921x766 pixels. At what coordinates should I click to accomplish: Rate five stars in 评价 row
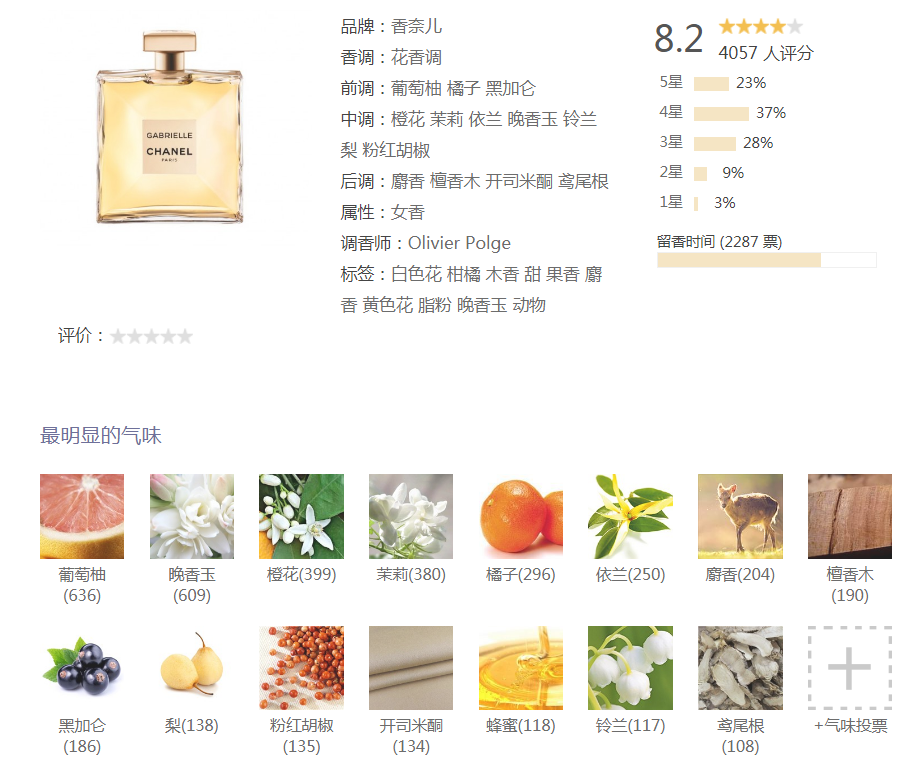click(185, 337)
